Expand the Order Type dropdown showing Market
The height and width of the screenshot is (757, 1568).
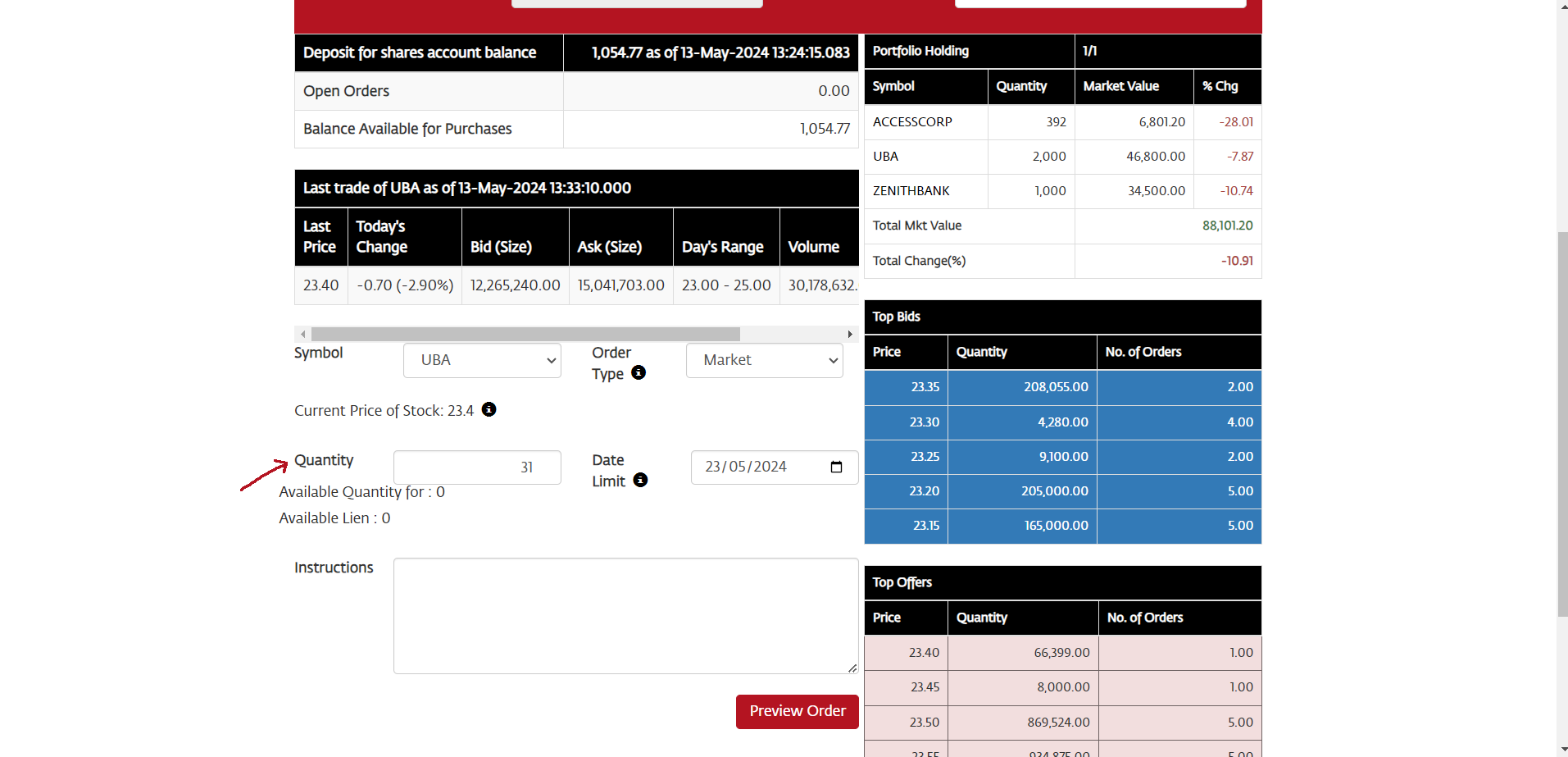(x=764, y=361)
